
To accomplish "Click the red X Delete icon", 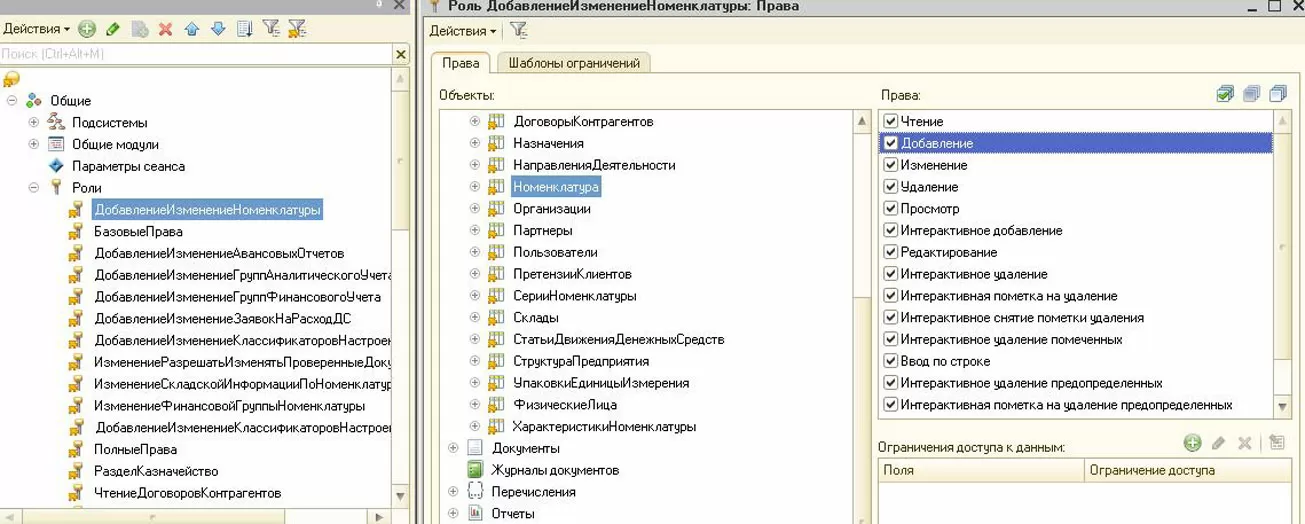I will click(x=166, y=29).
